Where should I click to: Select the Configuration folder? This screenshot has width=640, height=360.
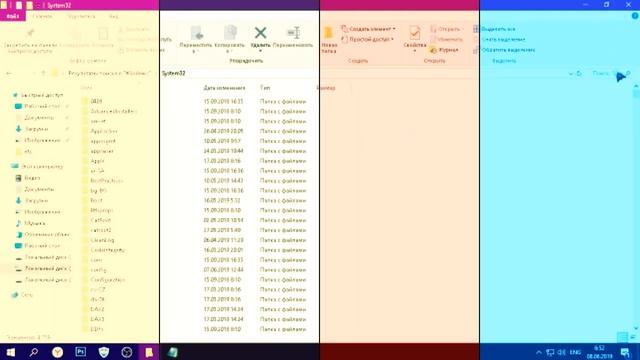click(104, 280)
